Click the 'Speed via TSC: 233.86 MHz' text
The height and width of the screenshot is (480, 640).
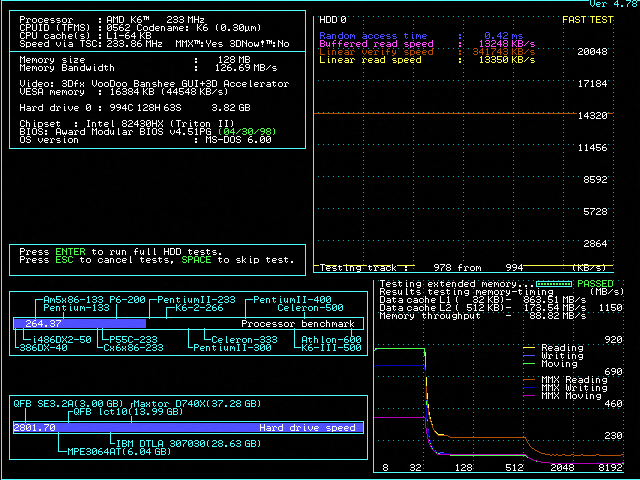click(91, 44)
